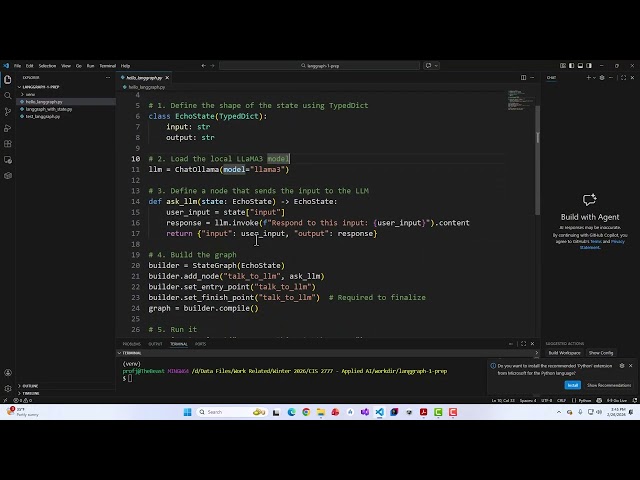Click Show Config suggested action

click(601, 353)
